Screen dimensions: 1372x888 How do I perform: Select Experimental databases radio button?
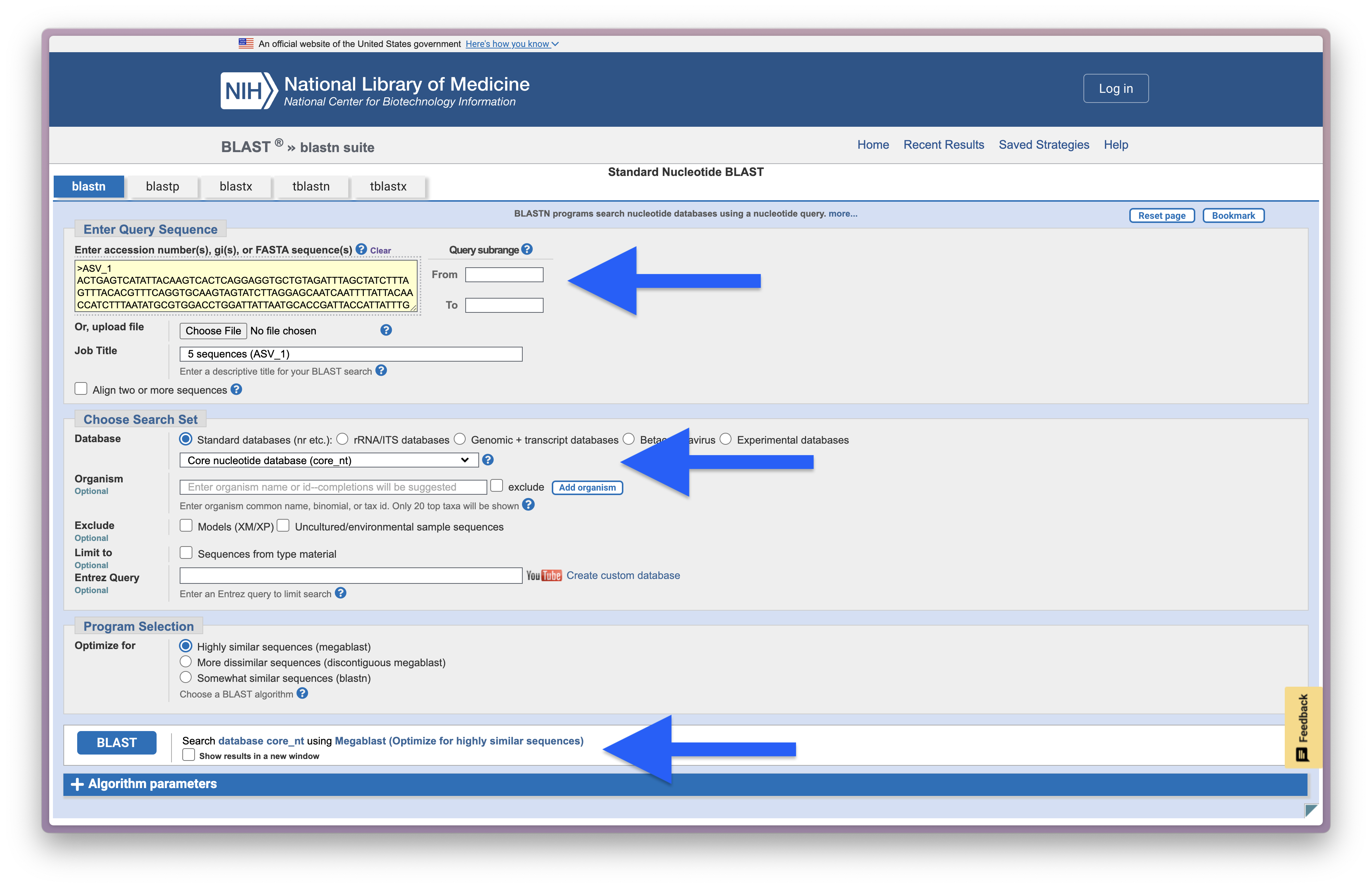726,439
